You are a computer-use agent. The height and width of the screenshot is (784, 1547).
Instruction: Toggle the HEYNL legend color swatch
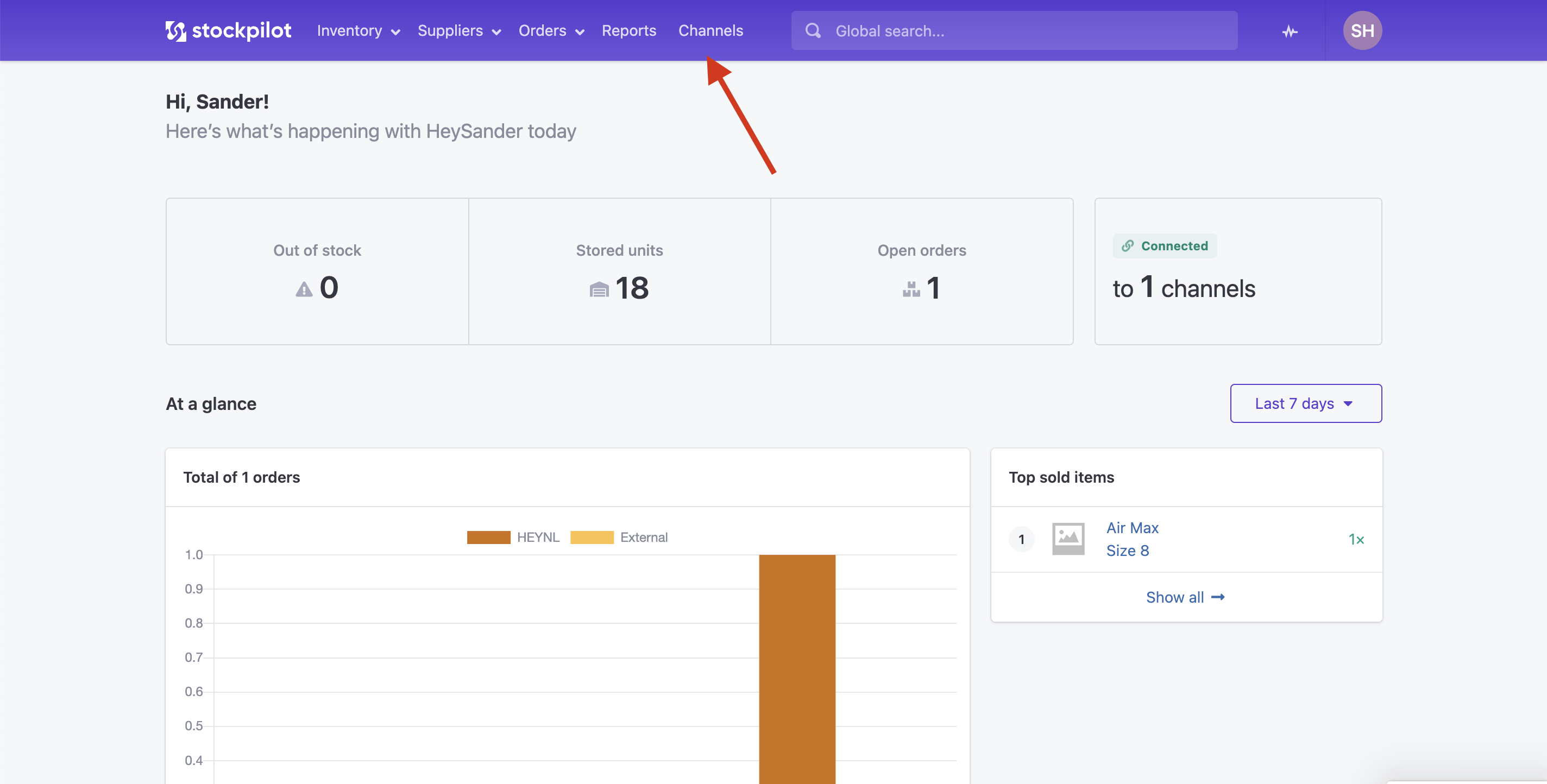488,538
